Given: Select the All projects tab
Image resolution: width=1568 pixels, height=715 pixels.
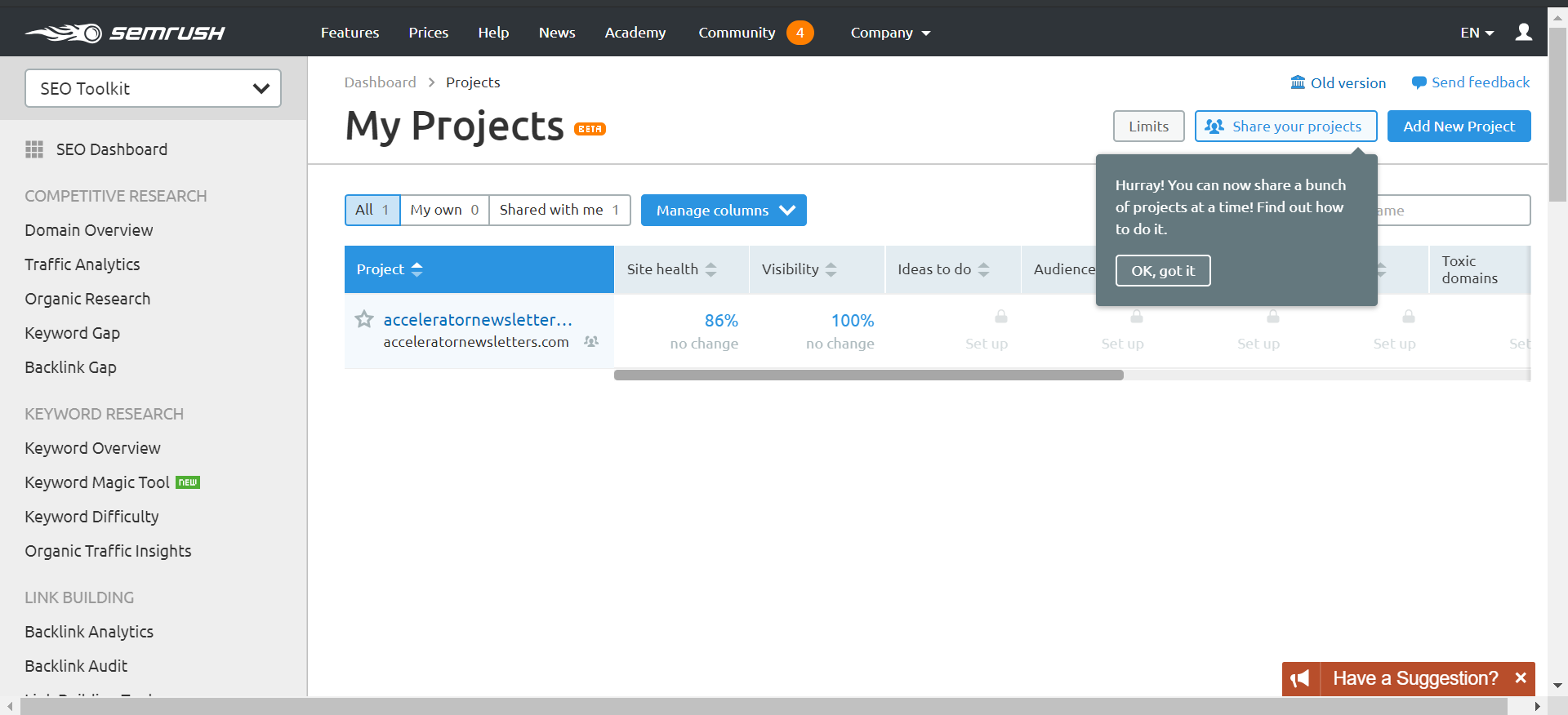Looking at the screenshot, I should [372, 210].
